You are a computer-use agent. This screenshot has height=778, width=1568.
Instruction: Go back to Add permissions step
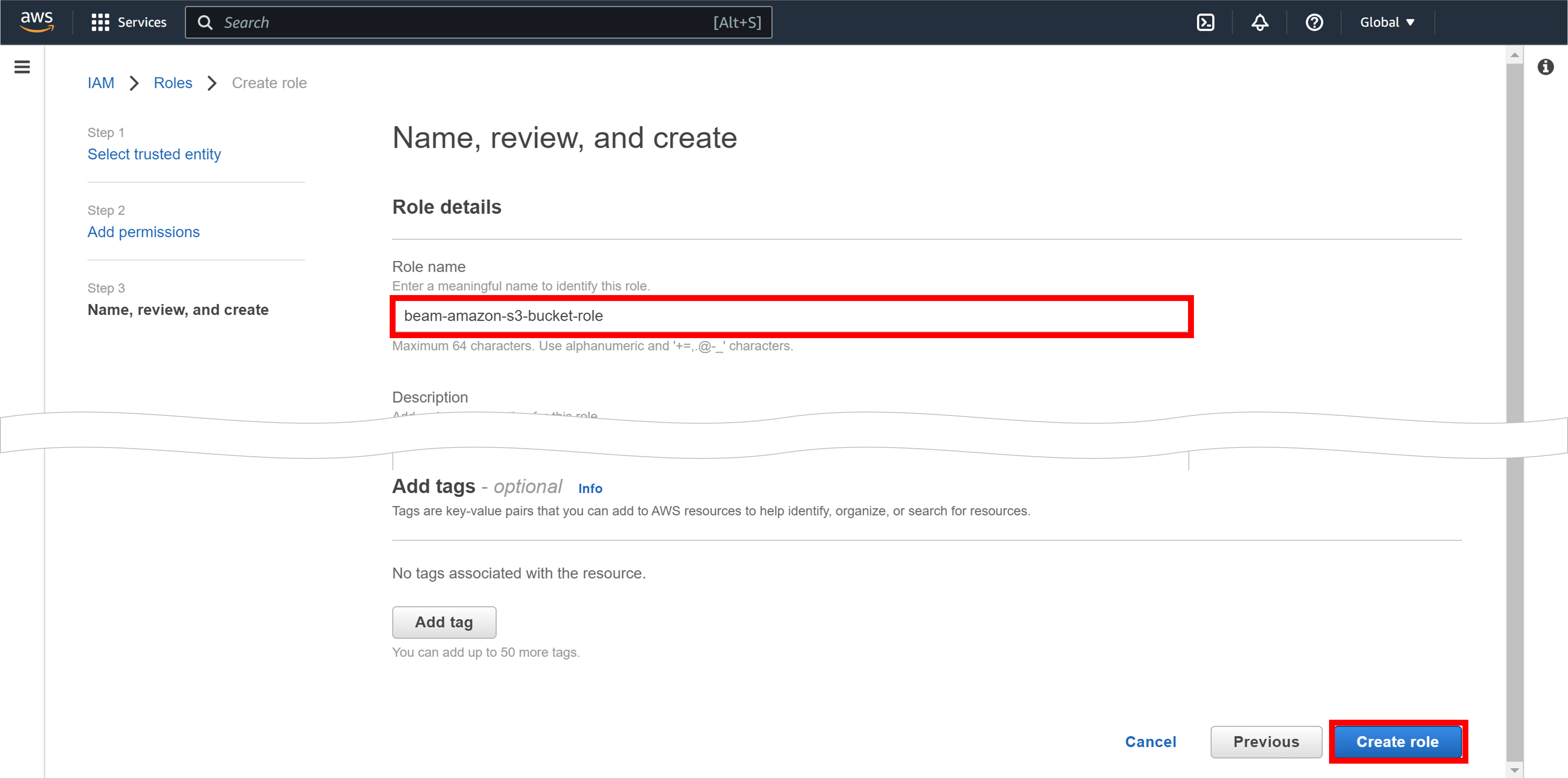144,232
